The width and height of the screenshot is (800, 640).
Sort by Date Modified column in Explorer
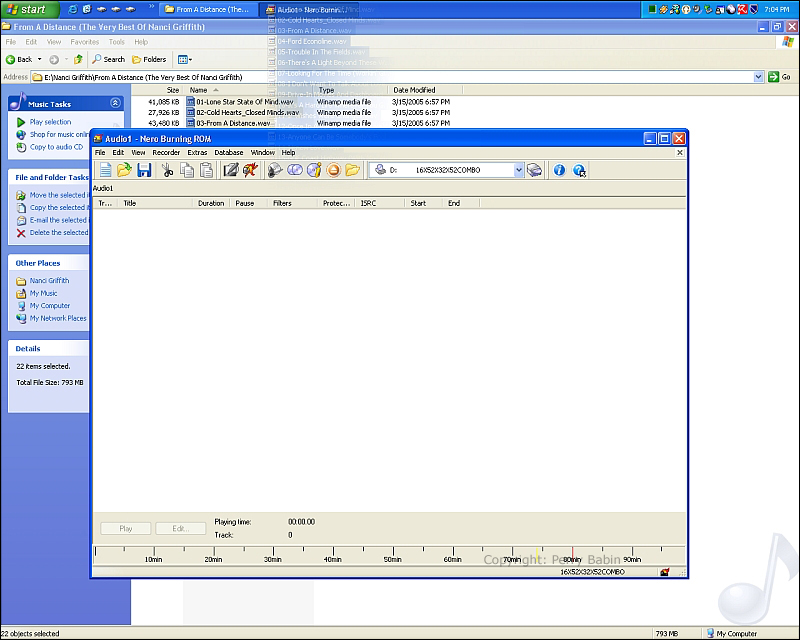(x=414, y=90)
